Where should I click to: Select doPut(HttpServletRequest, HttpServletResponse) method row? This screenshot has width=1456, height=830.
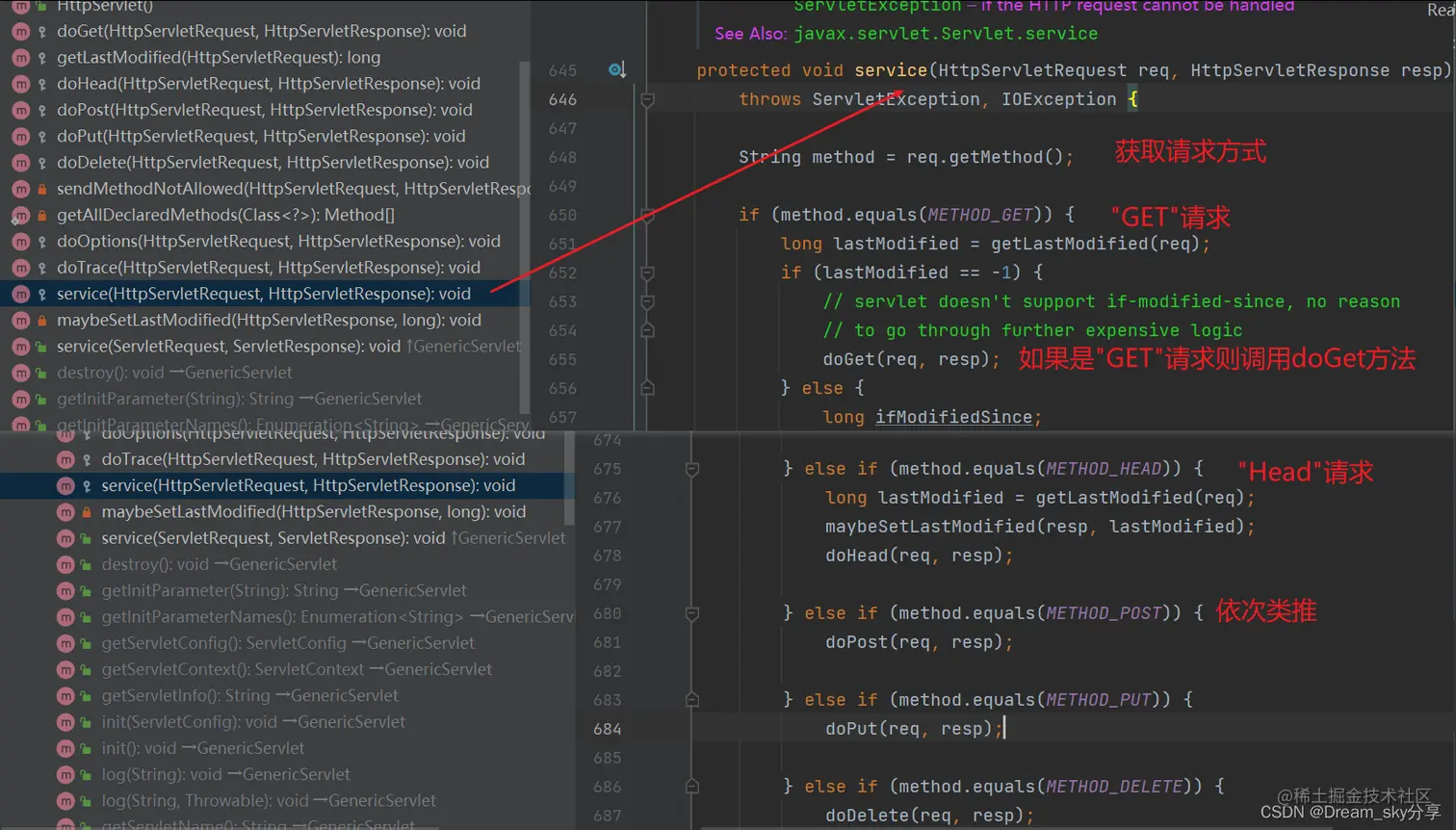262,136
